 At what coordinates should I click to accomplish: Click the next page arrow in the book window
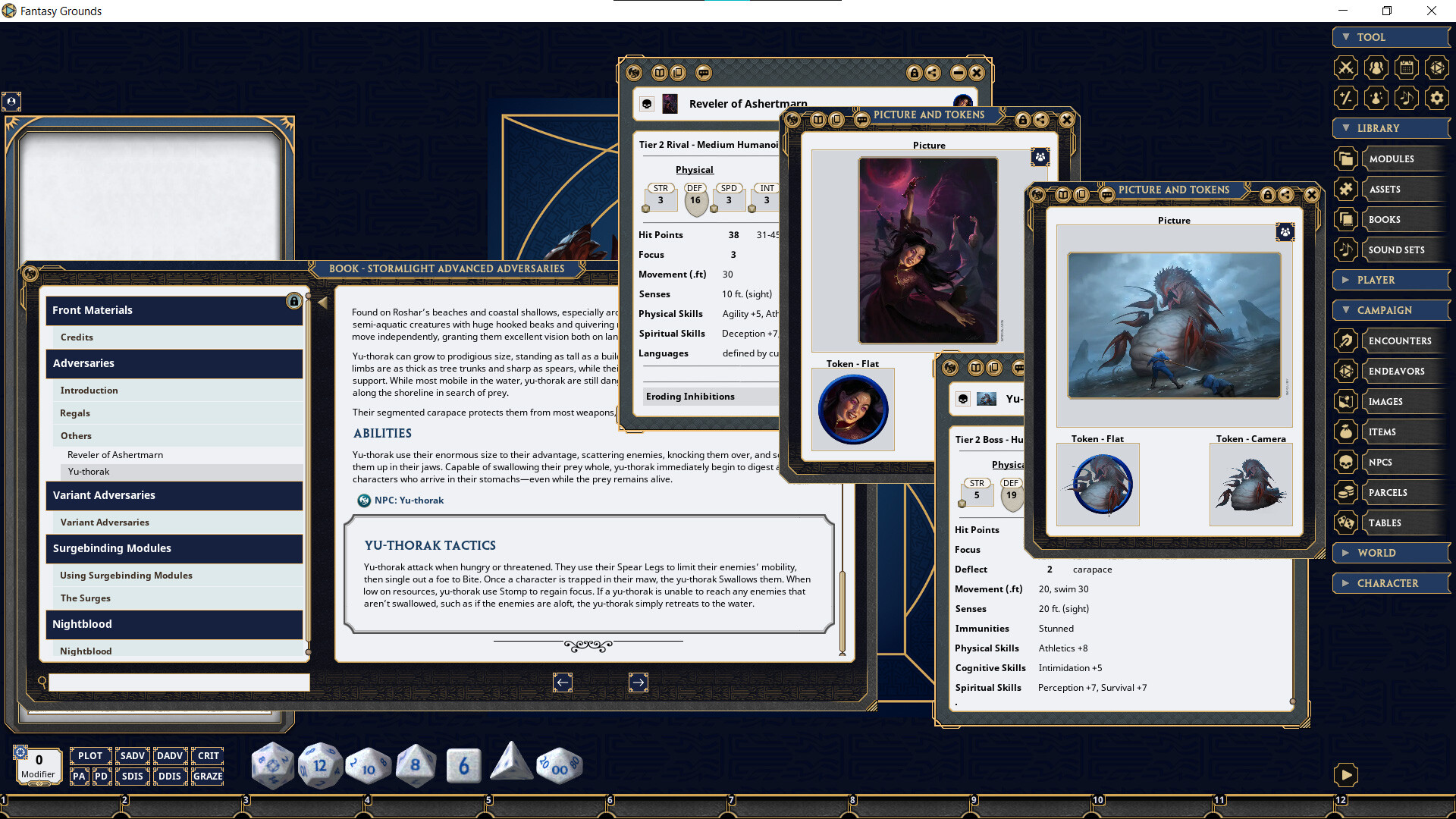[639, 682]
